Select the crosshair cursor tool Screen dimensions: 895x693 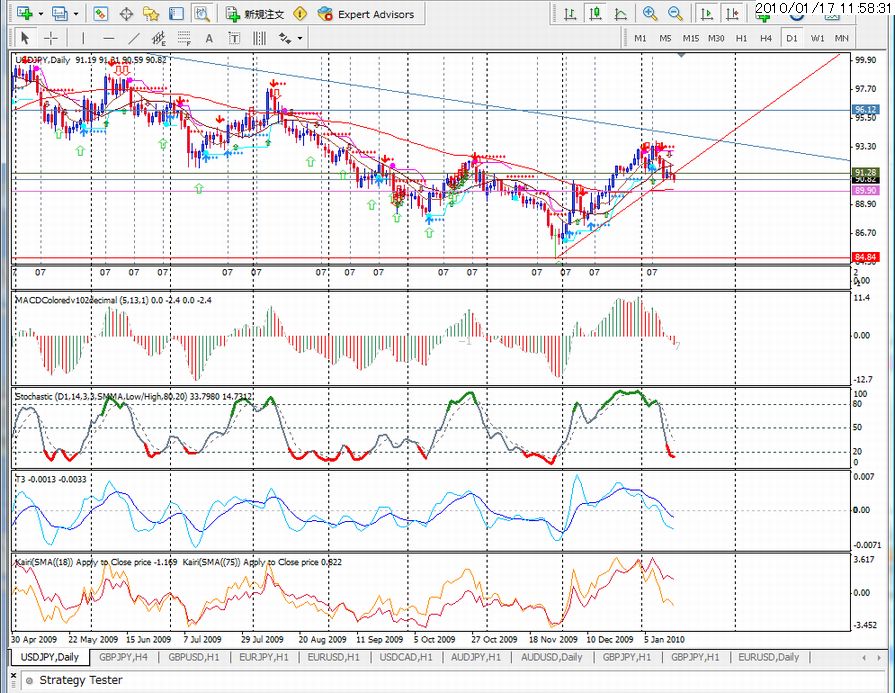(49, 38)
